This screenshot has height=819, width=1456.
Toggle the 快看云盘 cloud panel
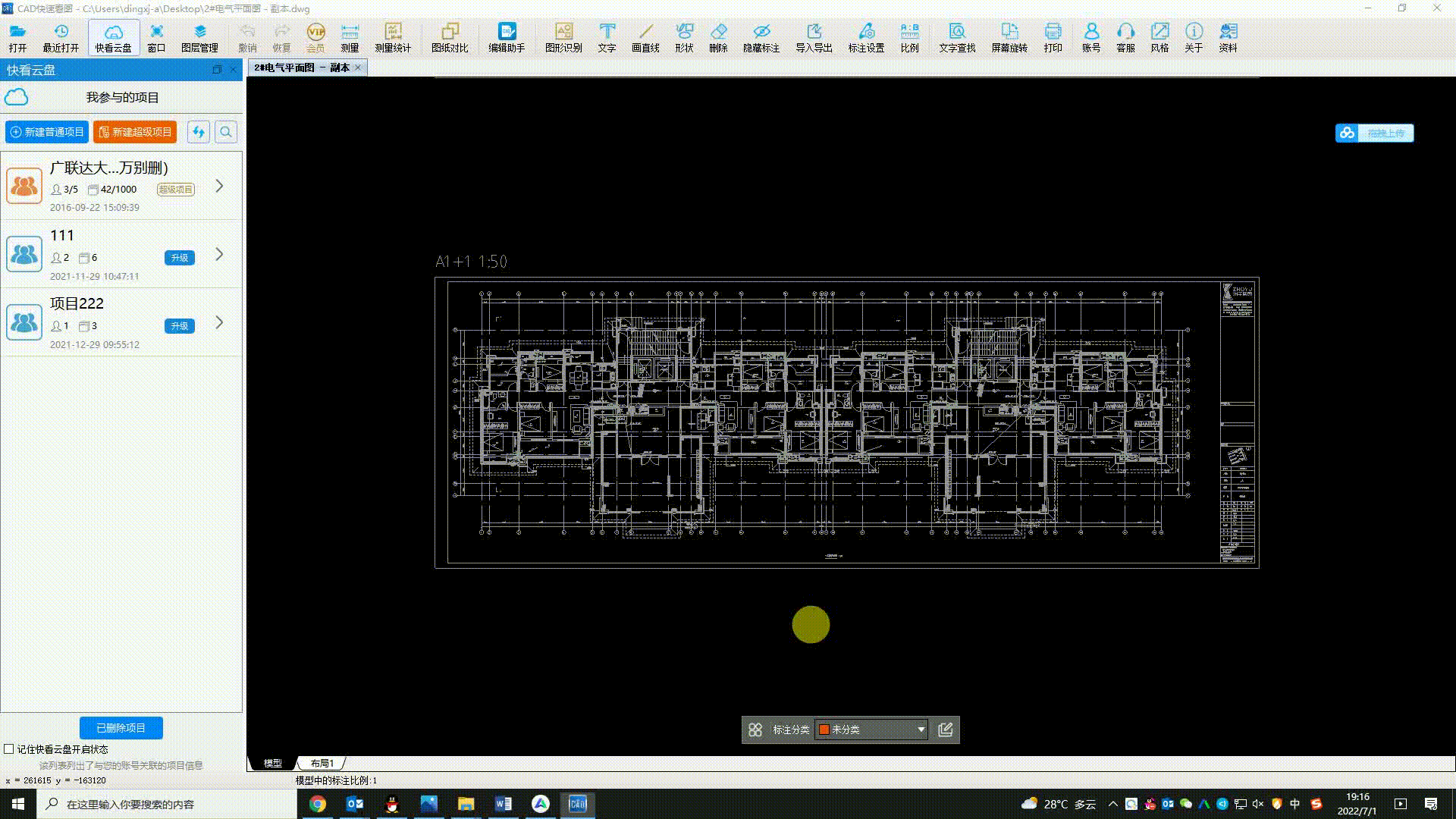(113, 37)
